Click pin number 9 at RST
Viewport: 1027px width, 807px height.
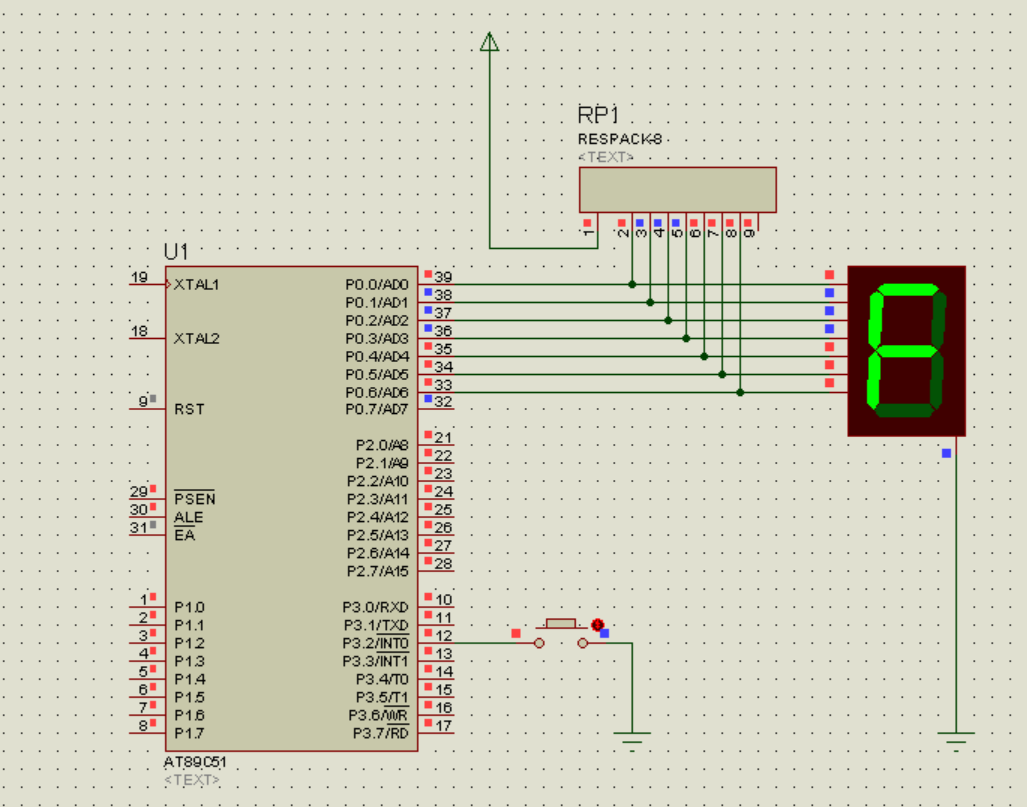click(143, 402)
